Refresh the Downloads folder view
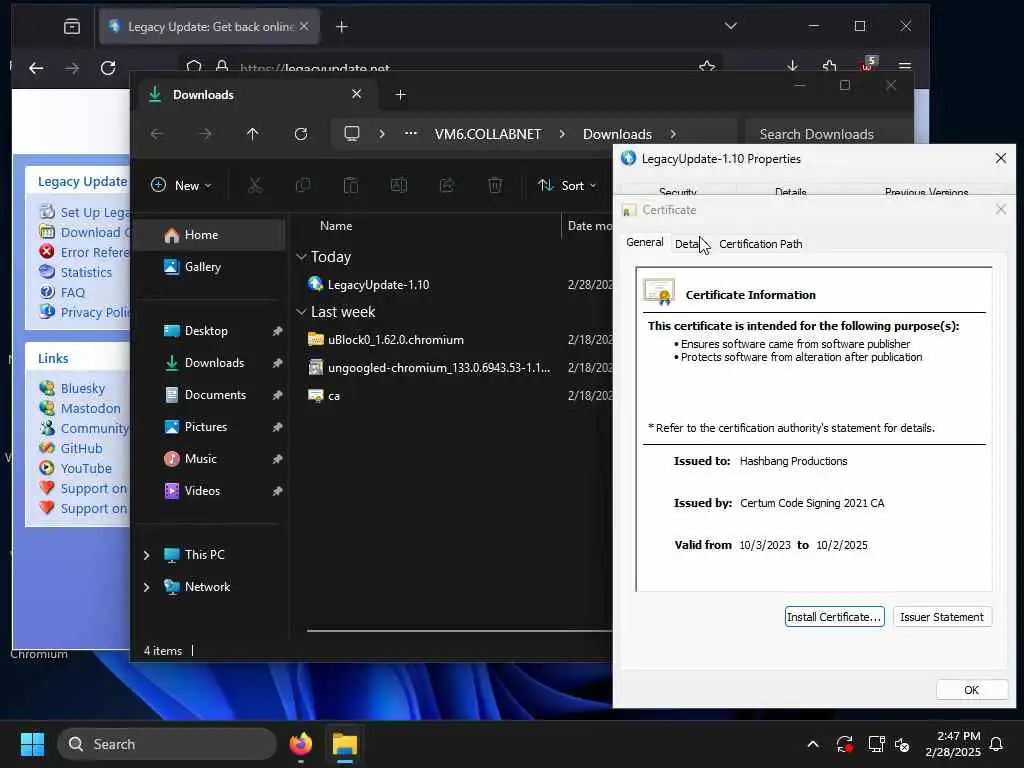Image resolution: width=1024 pixels, height=768 pixels. 301,134
